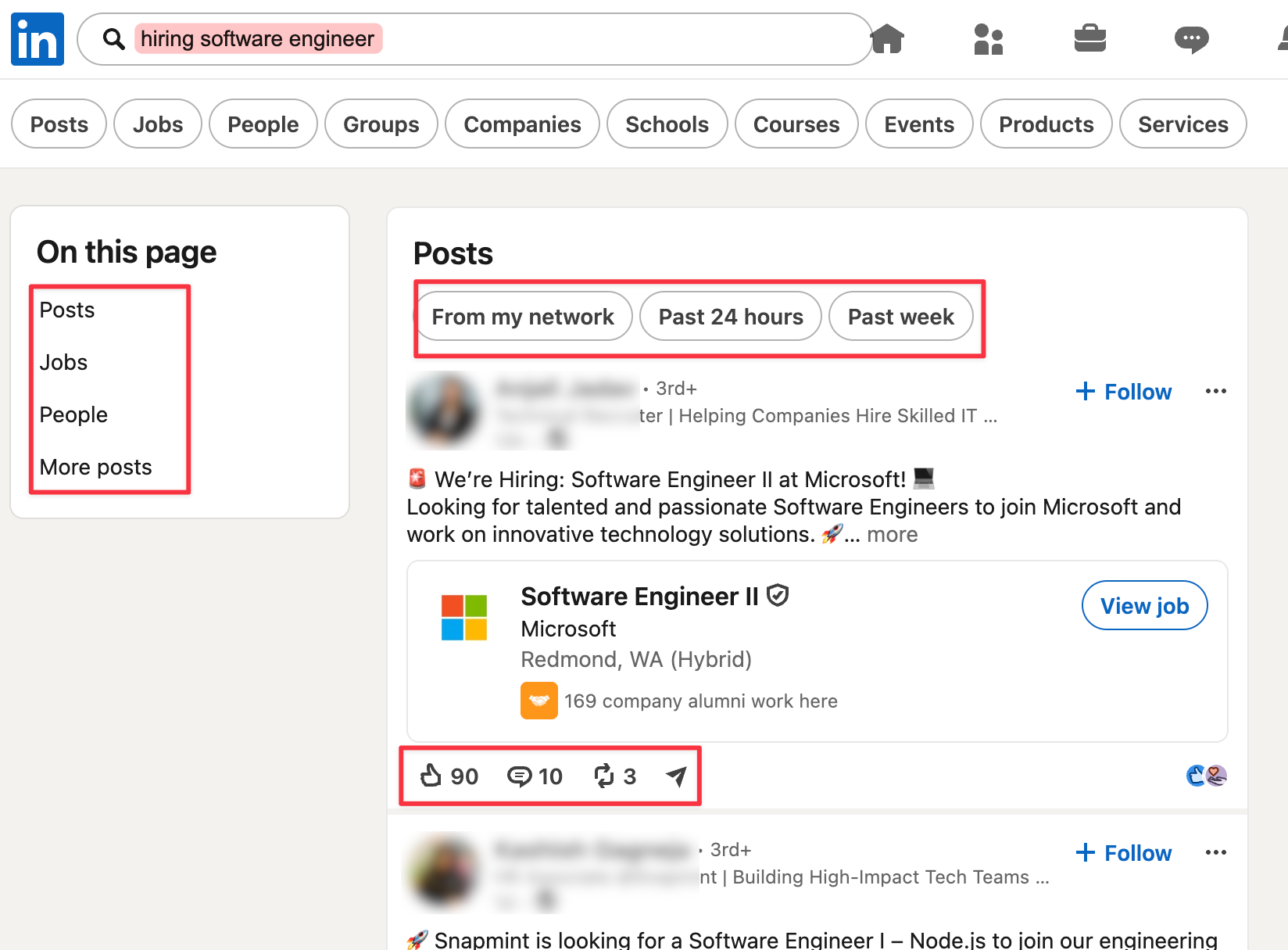This screenshot has width=1288, height=950.
Task: Filter results by Jobs pill
Action: [x=158, y=124]
